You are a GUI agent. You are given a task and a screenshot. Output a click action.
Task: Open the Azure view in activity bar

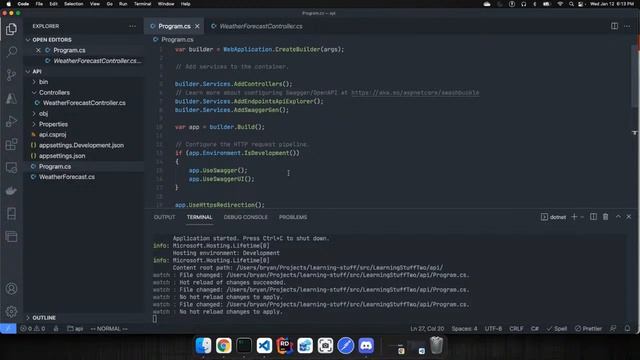tap(11, 98)
